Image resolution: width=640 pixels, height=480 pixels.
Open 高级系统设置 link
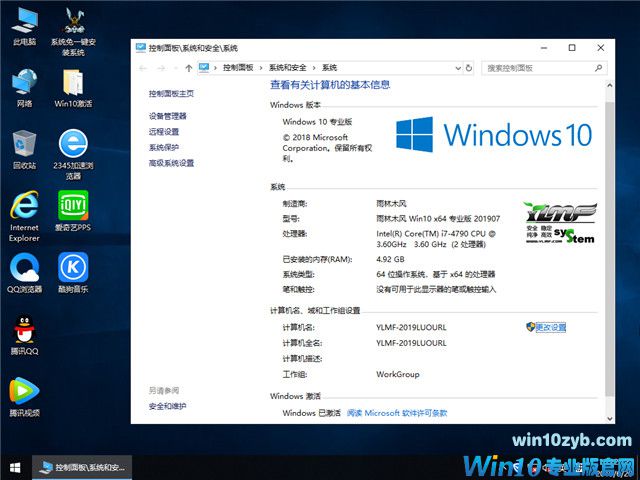click(171, 163)
